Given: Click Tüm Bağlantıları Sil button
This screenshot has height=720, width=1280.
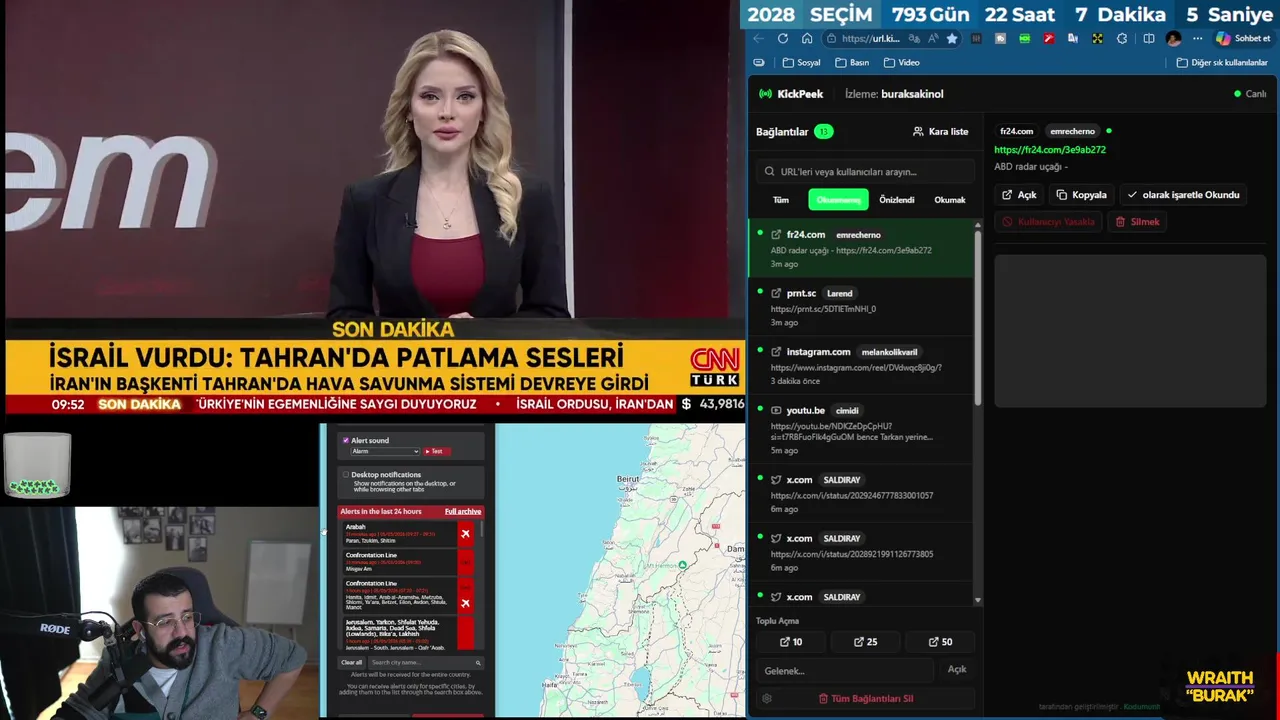Looking at the screenshot, I should click(x=865, y=698).
